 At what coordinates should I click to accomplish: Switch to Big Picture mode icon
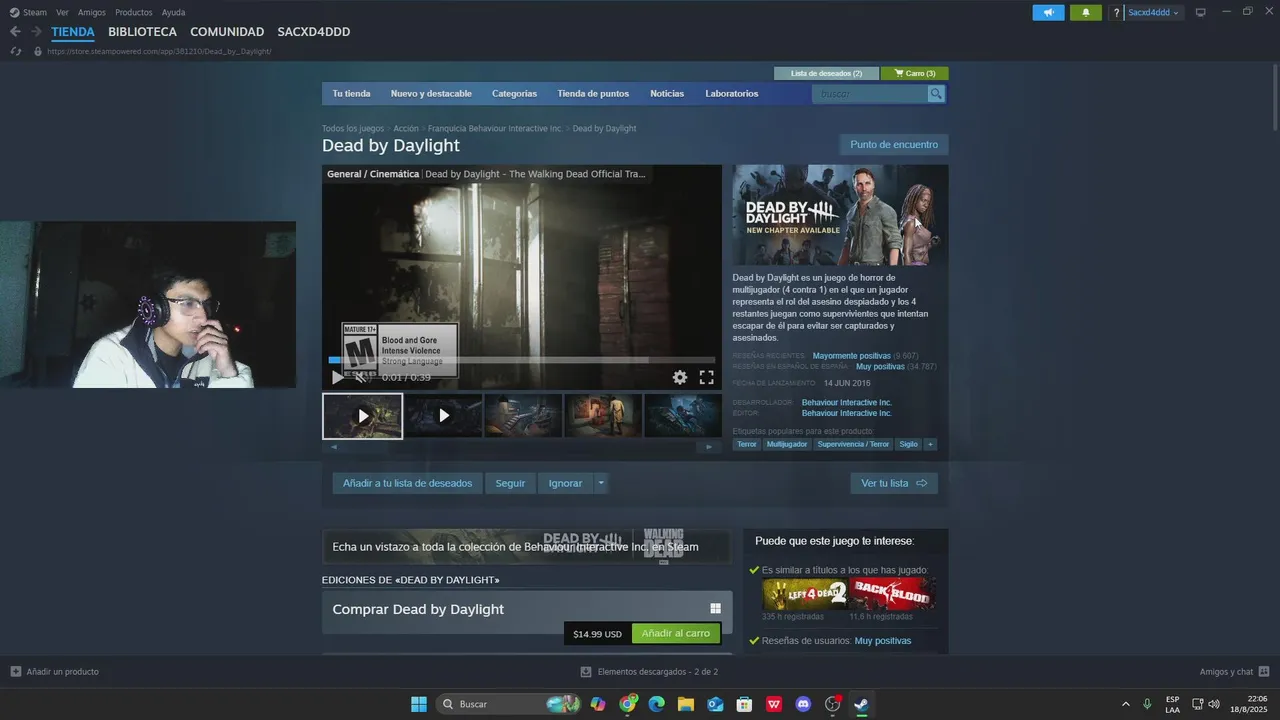point(1201,12)
